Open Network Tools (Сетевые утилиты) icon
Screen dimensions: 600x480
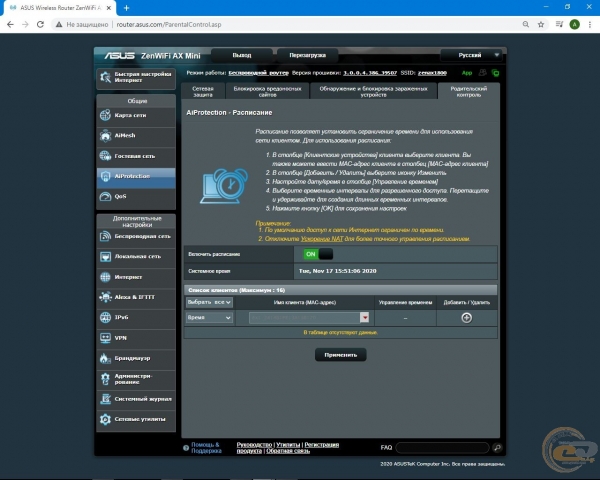click(x=105, y=419)
